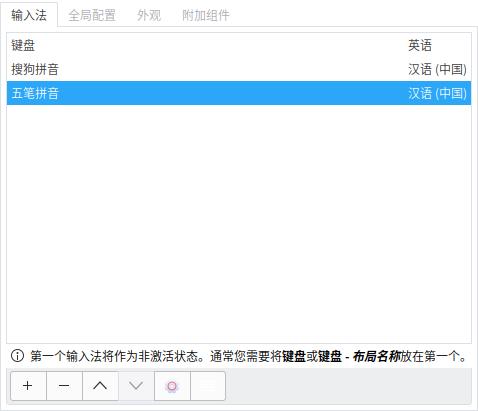478x411 pixels.
Task: Select the 搜狗拼音 input method row
Action: [x=239, y=69]
